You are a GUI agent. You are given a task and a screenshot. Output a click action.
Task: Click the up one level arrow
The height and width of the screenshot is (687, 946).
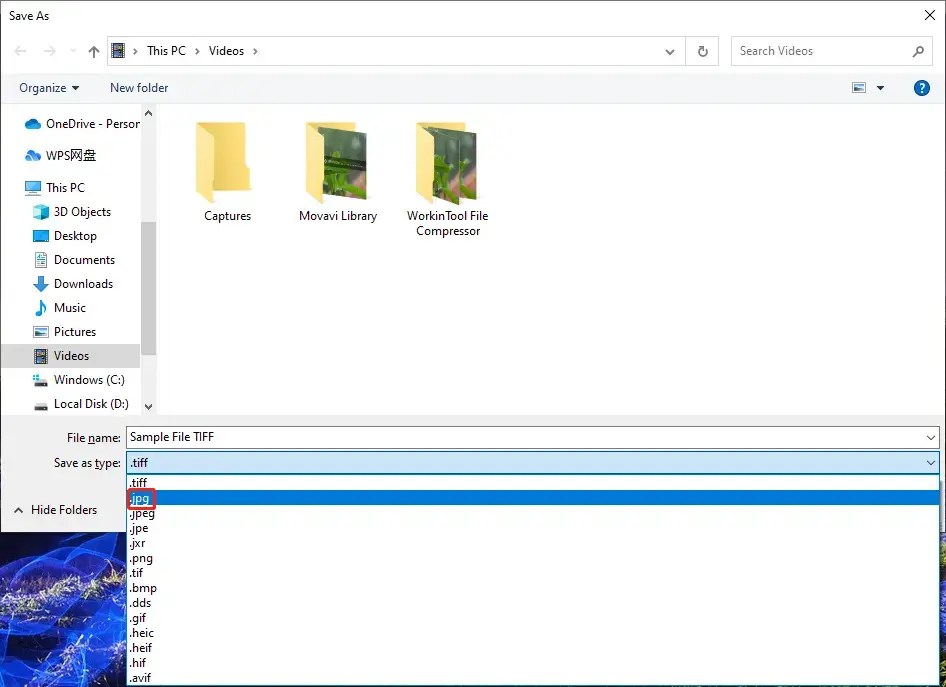(93, 50)
